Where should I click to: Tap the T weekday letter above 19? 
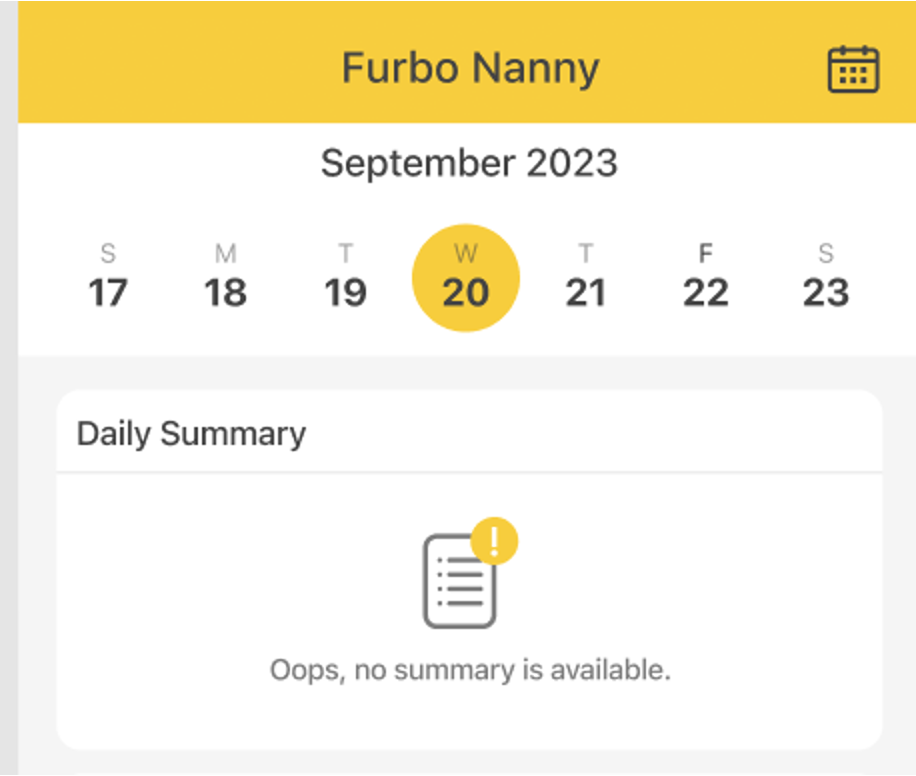click(345, 254)
